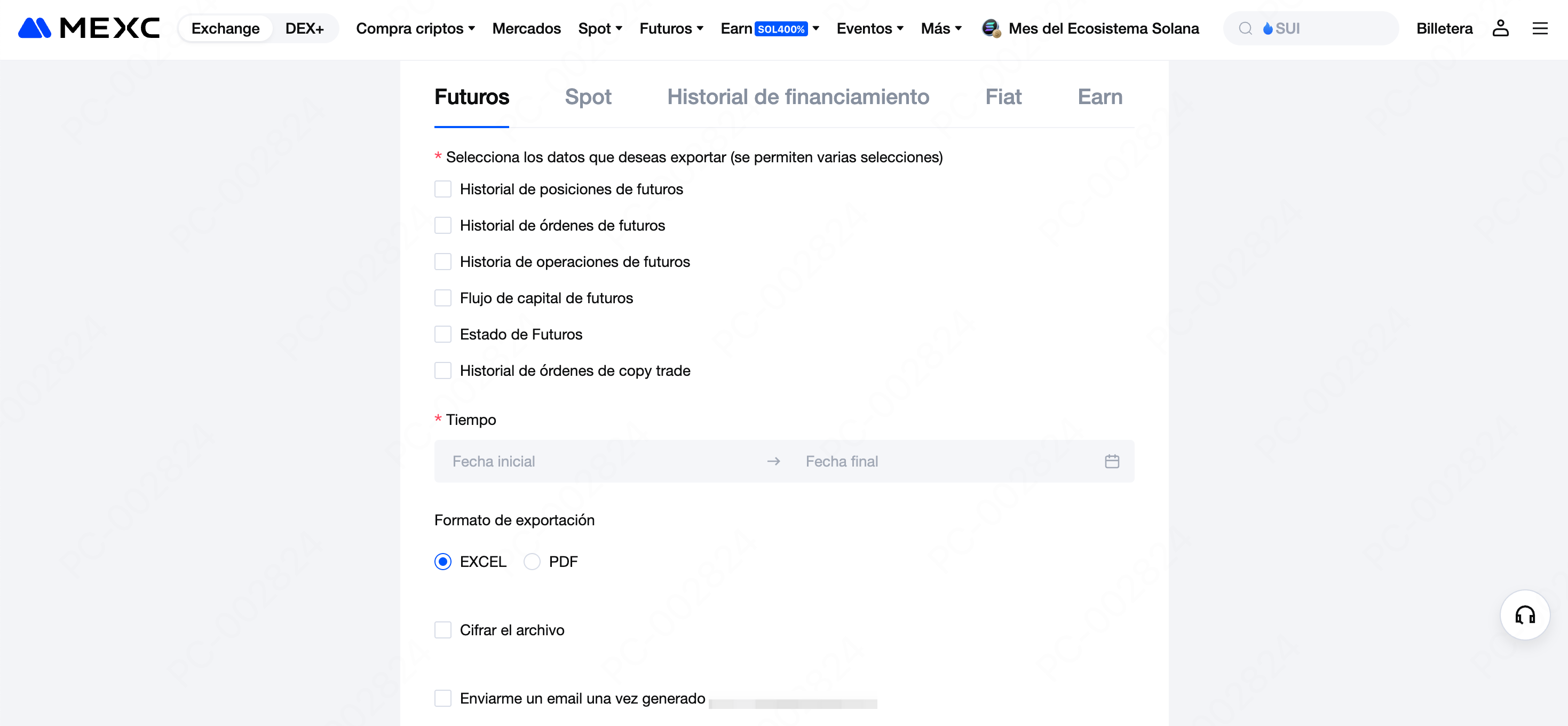Switch to Historial de financiamiento tab
Screen dimensions: 1568x726
pos(797,97)
